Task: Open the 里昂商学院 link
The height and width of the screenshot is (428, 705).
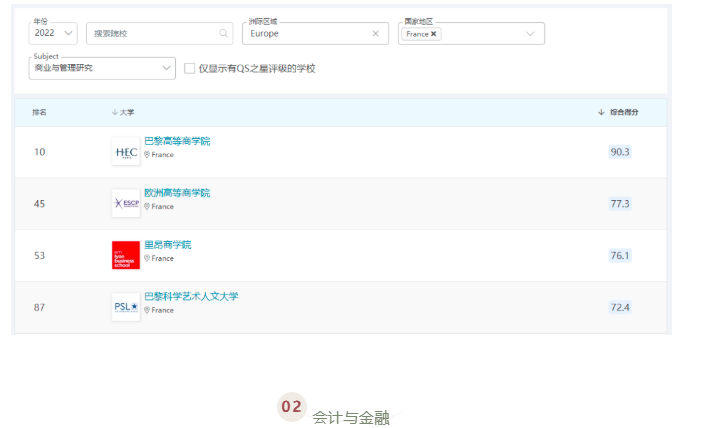Action: pos(168,245)
